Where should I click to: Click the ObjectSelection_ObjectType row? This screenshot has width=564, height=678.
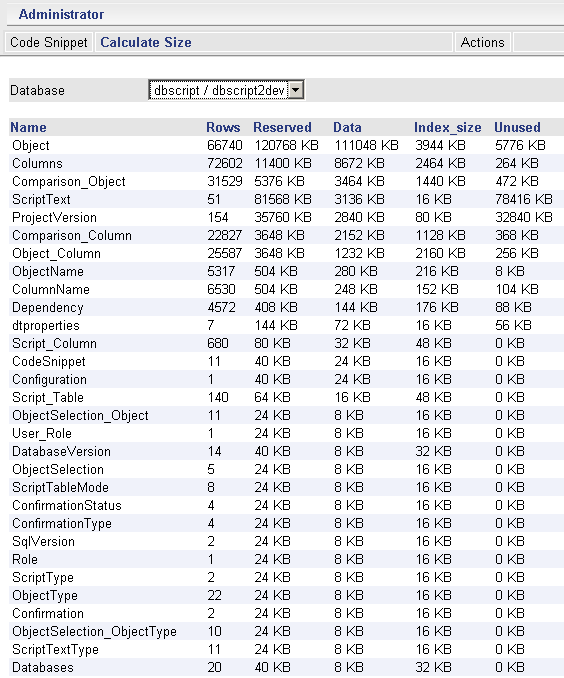point(286,632)
